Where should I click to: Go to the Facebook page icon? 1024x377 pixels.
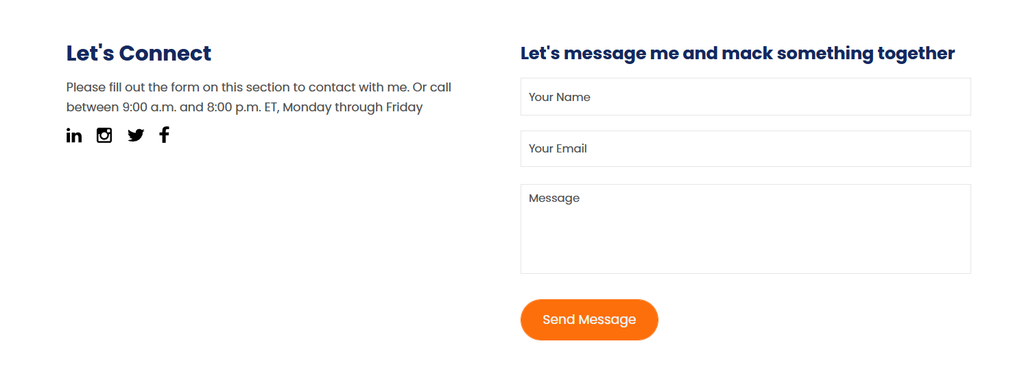click(x=164, y=135)
